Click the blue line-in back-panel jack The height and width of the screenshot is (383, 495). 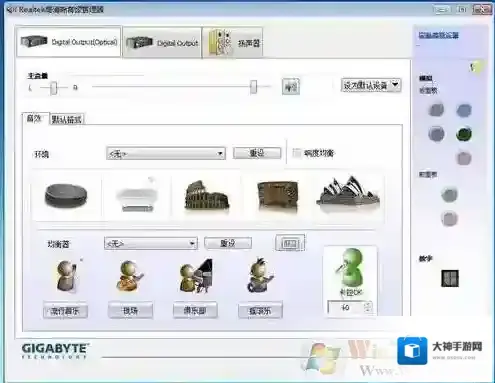pyautogui.click(x=464, y=110)
